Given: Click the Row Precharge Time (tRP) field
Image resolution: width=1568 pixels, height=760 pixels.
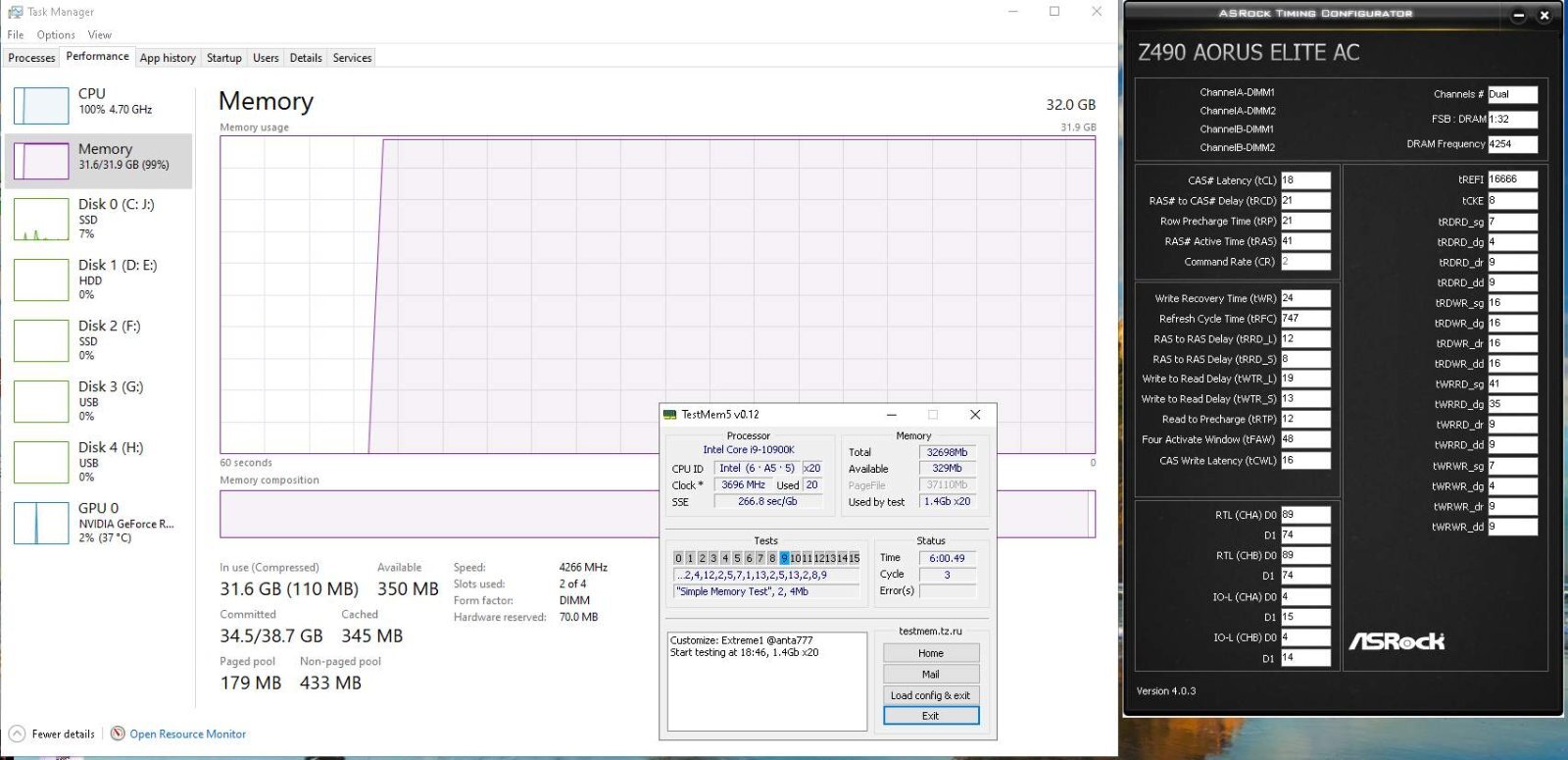Looking at the screenshot, I should coord(1305,221).
